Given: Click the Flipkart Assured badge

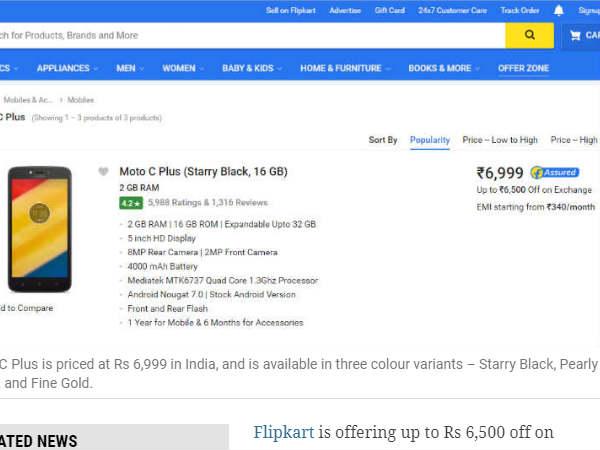Looking at the screenshot, I should [x=555, y=172].
